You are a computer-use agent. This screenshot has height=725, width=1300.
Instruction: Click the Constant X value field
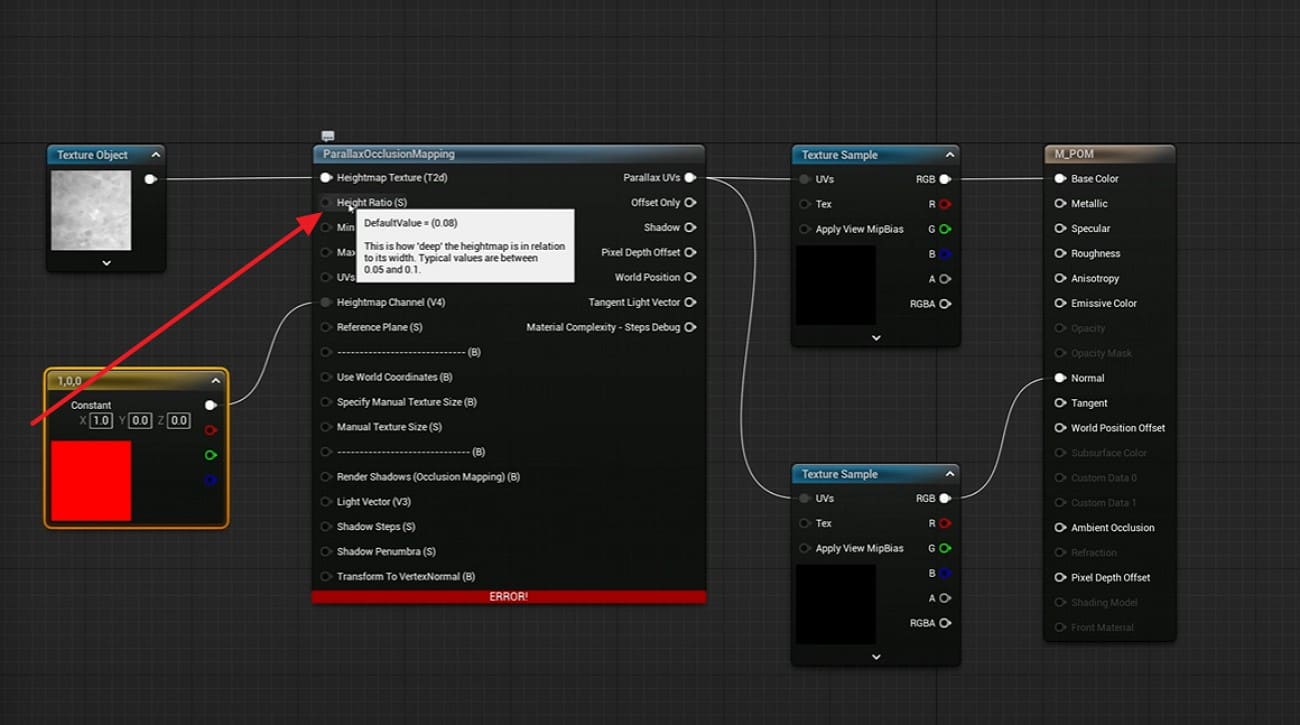click(101, 421)
